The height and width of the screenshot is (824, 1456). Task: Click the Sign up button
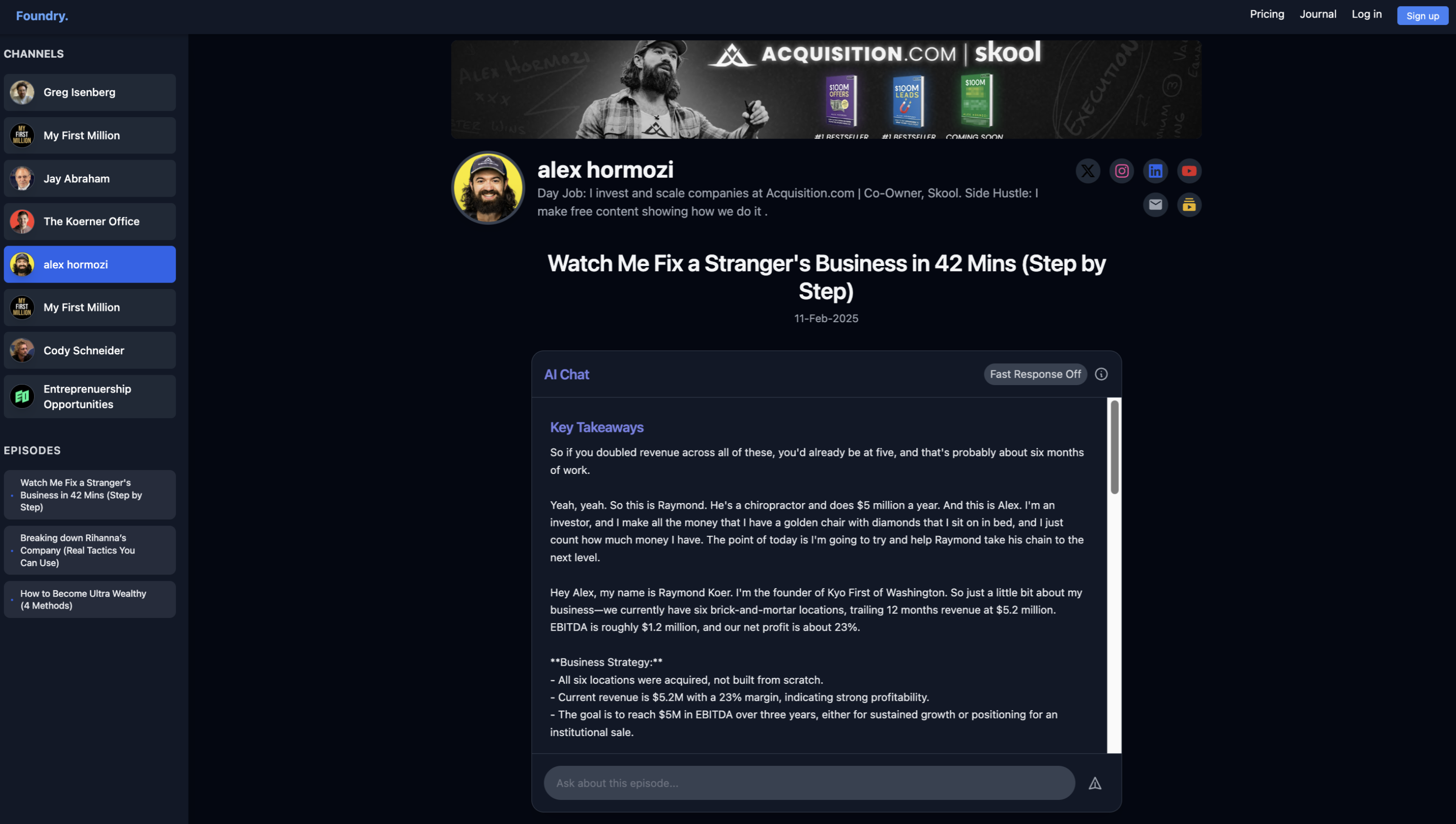(x=1422, y=15)
